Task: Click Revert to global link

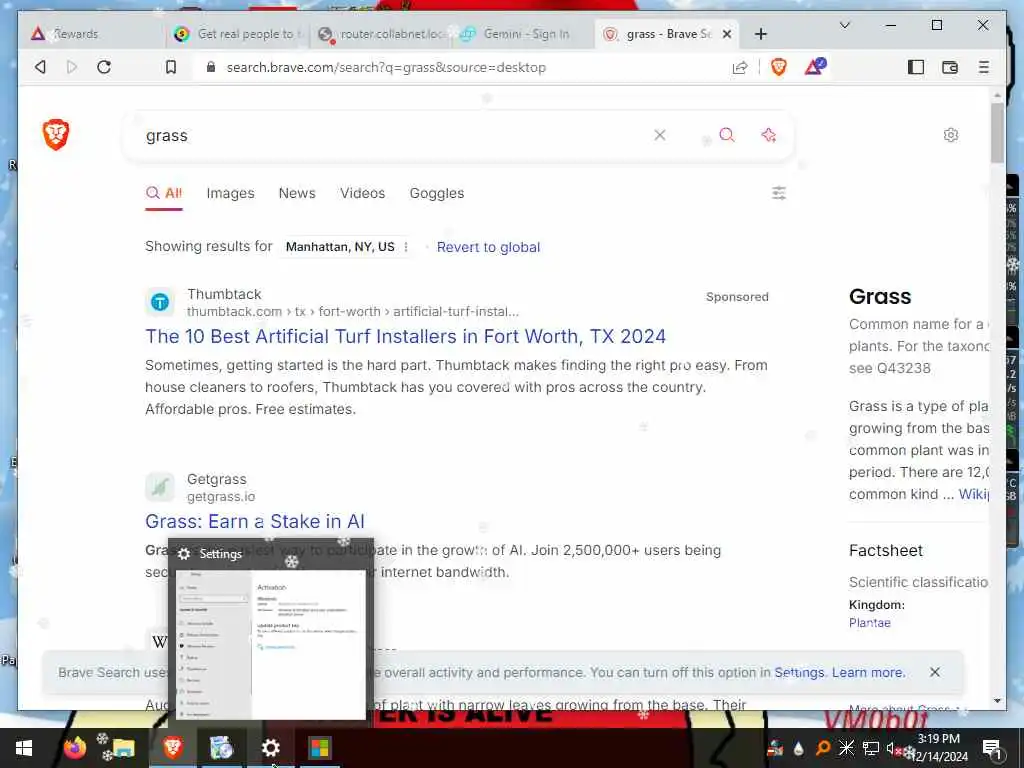Action: point(488,247)
